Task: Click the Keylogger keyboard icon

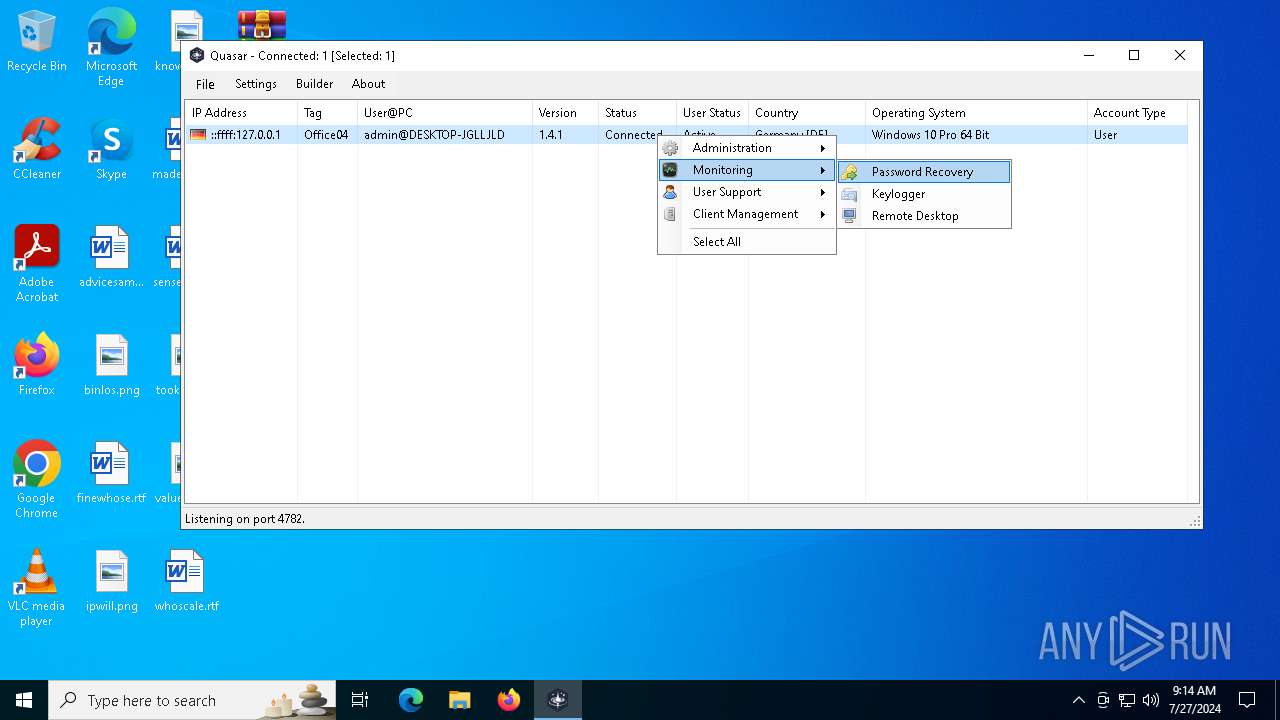Action: 849,194
